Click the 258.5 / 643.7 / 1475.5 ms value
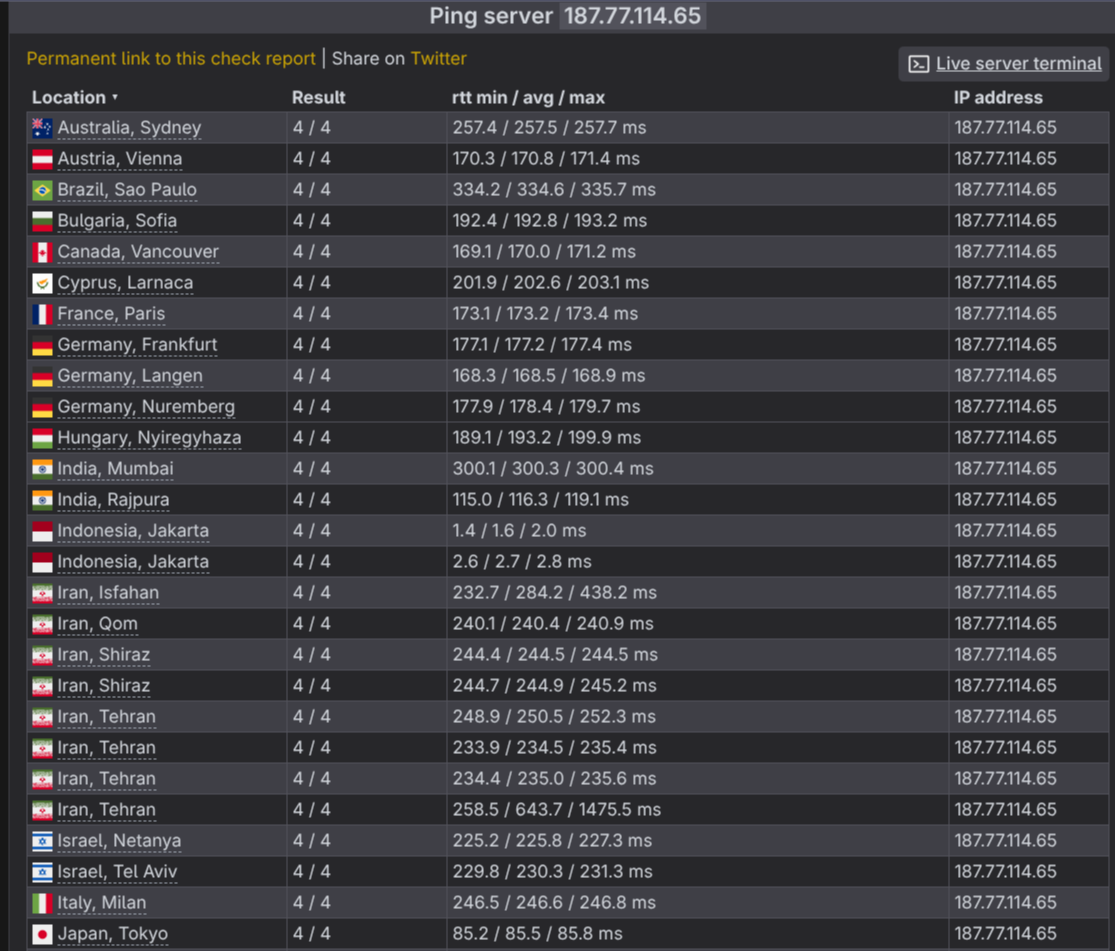Viewport: 1115px width, 951px height. 557,809
